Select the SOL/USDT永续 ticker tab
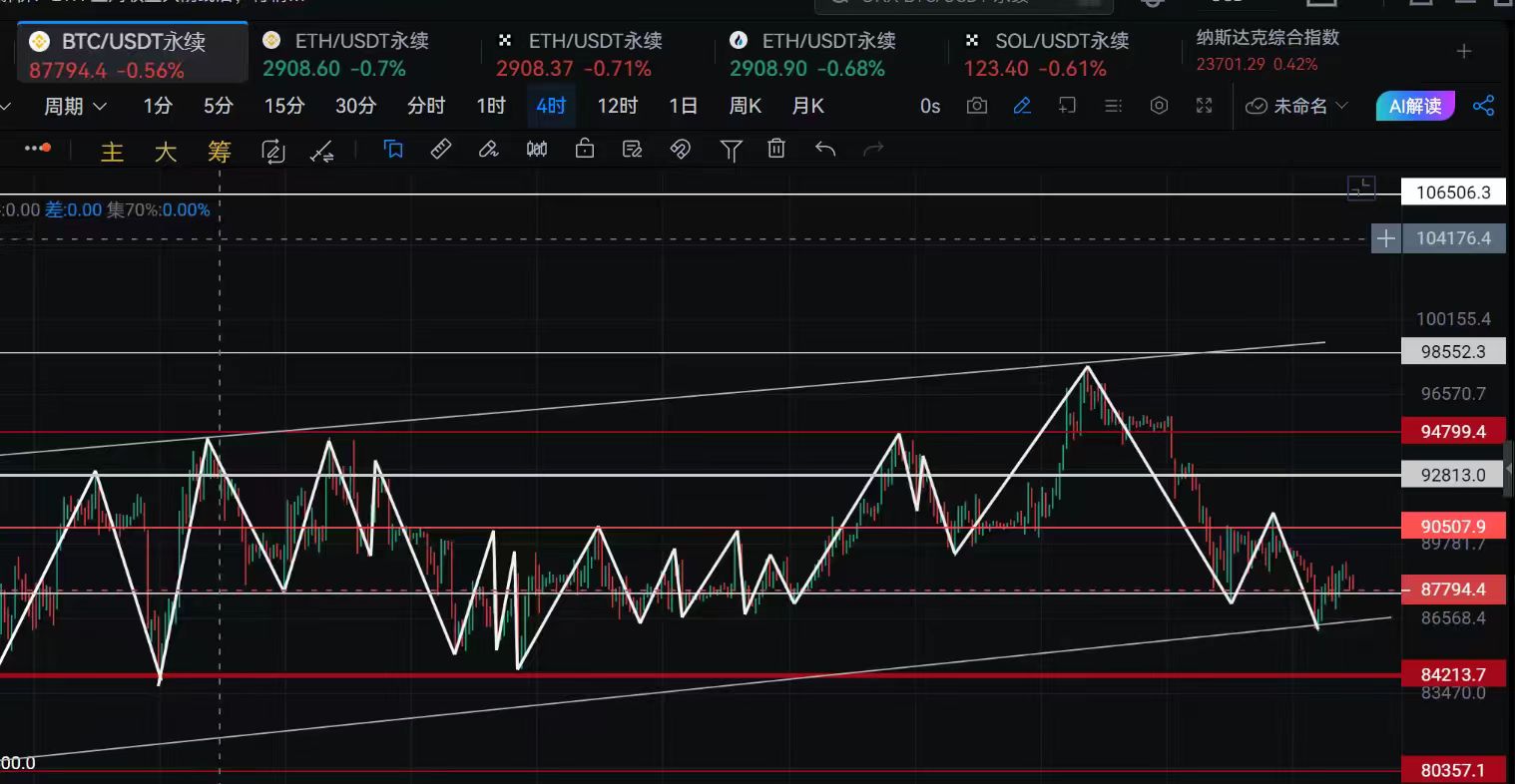Screen dimensions: 1515x784 [x=1048, y=54]
